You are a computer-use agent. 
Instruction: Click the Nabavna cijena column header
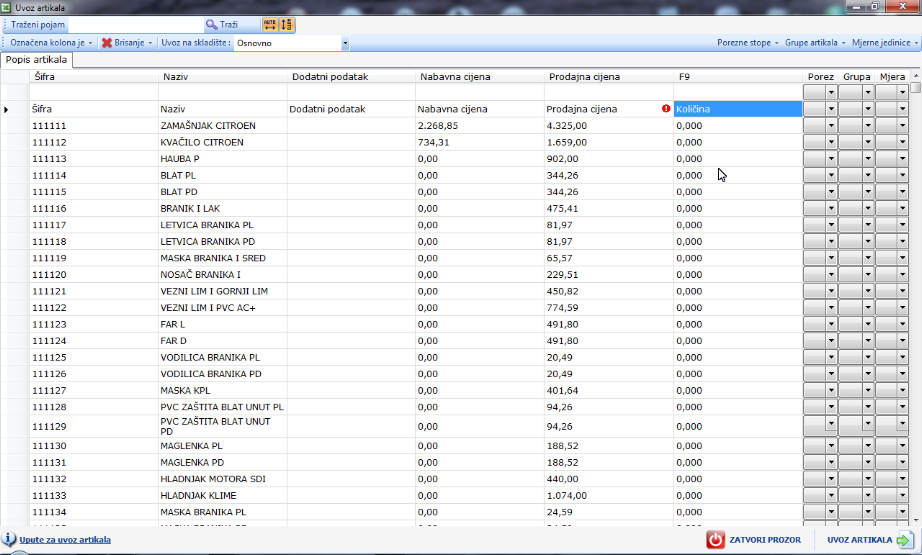point(480,76)
